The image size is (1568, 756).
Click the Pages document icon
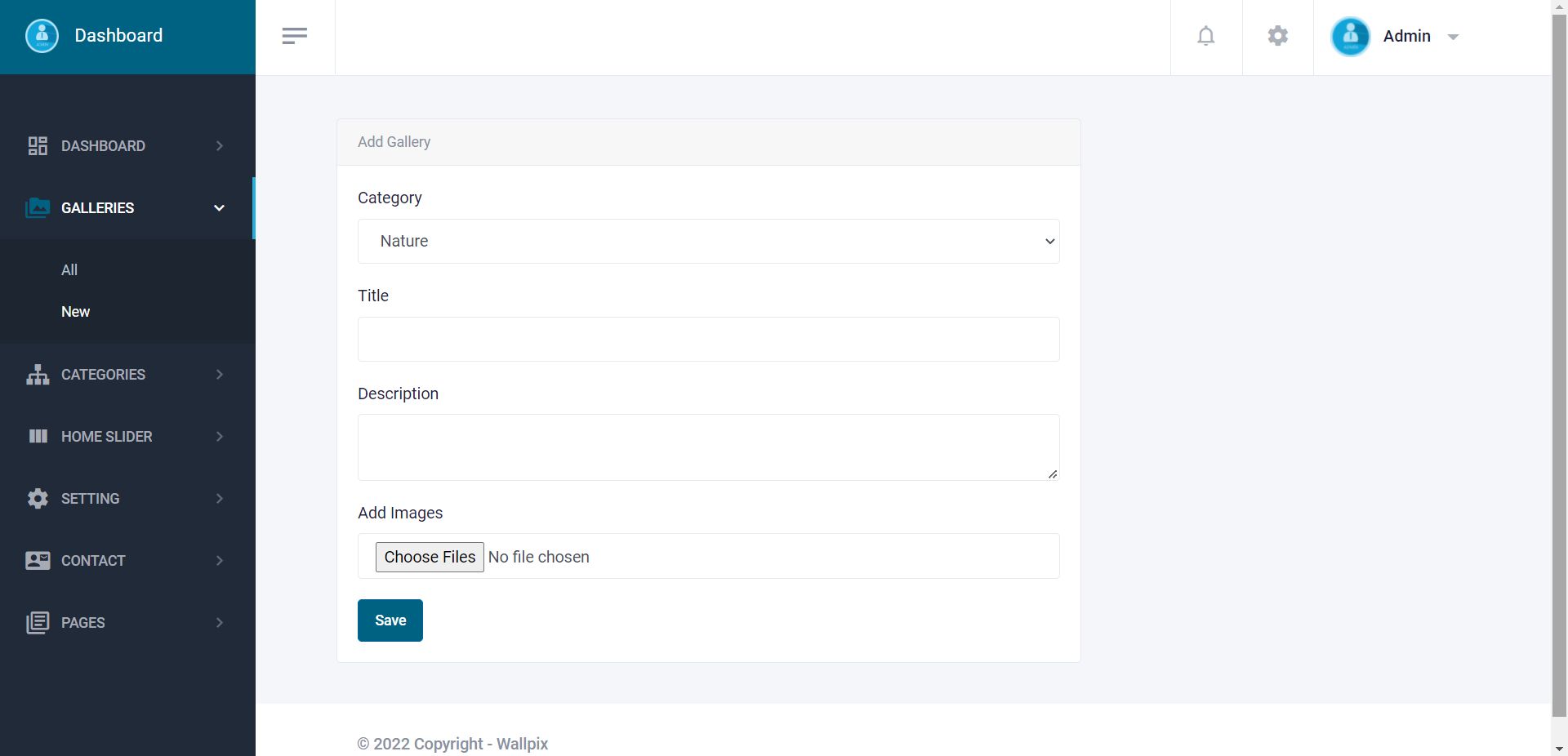click(x=38, y=623)
